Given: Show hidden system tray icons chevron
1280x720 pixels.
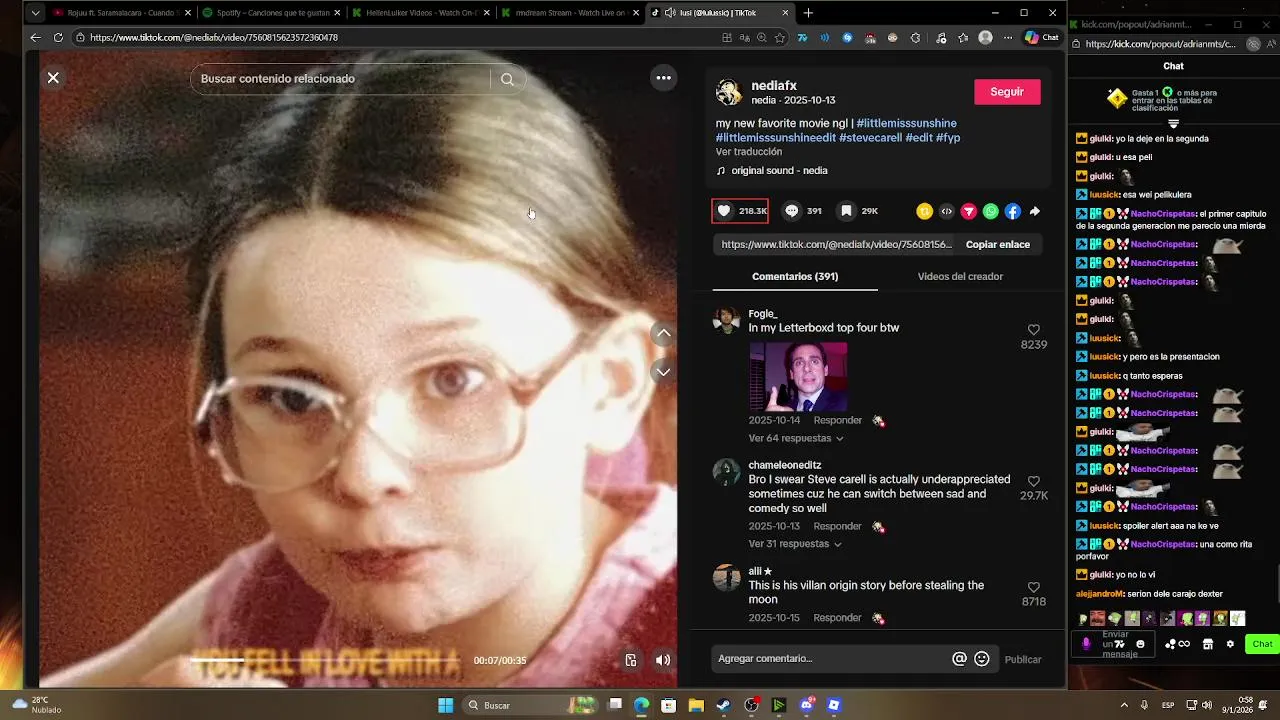Looking at the screenshot, I should [x=1124, y=705].
